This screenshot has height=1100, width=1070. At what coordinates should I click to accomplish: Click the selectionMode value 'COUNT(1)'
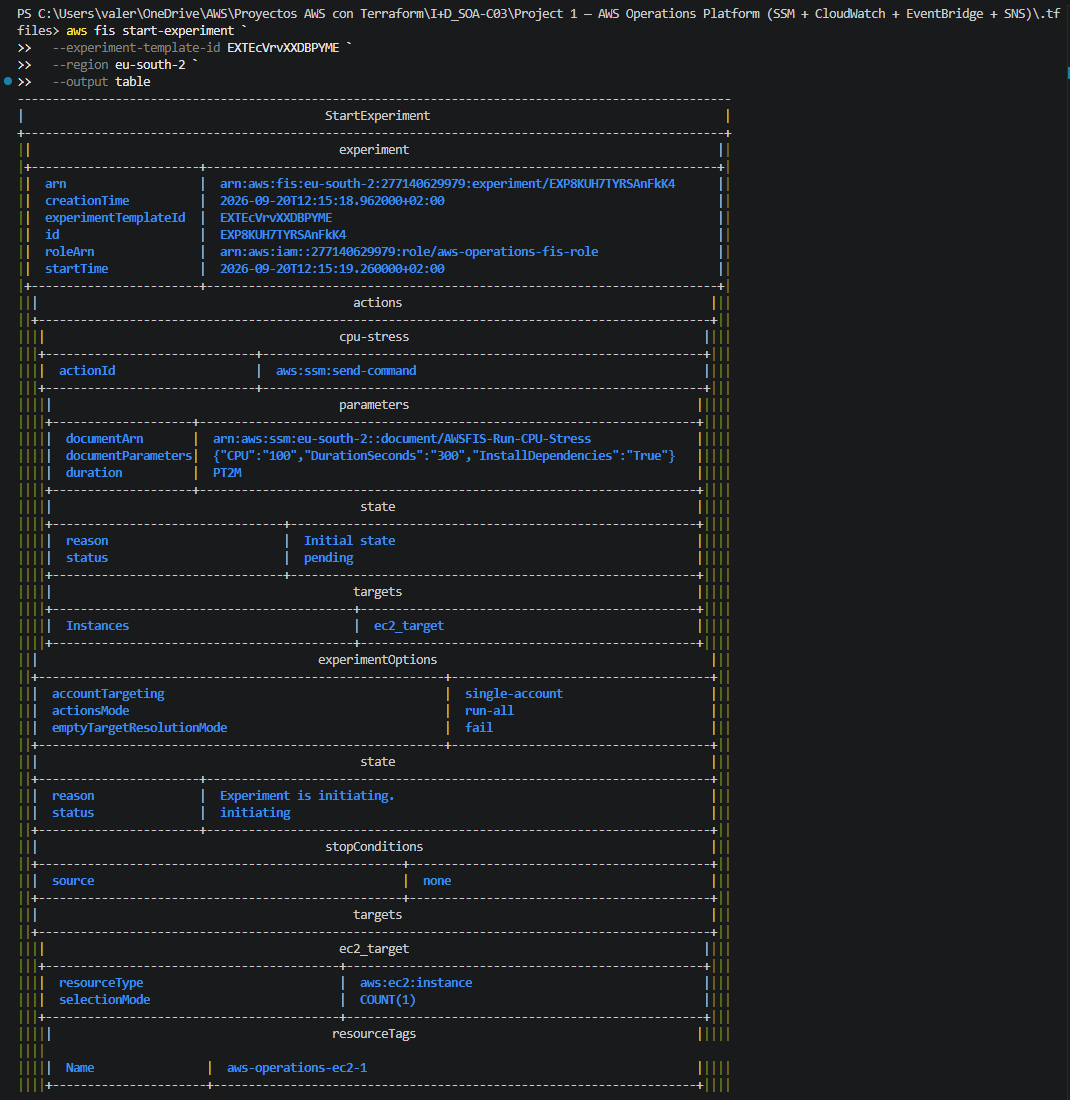coord(388,1000)
